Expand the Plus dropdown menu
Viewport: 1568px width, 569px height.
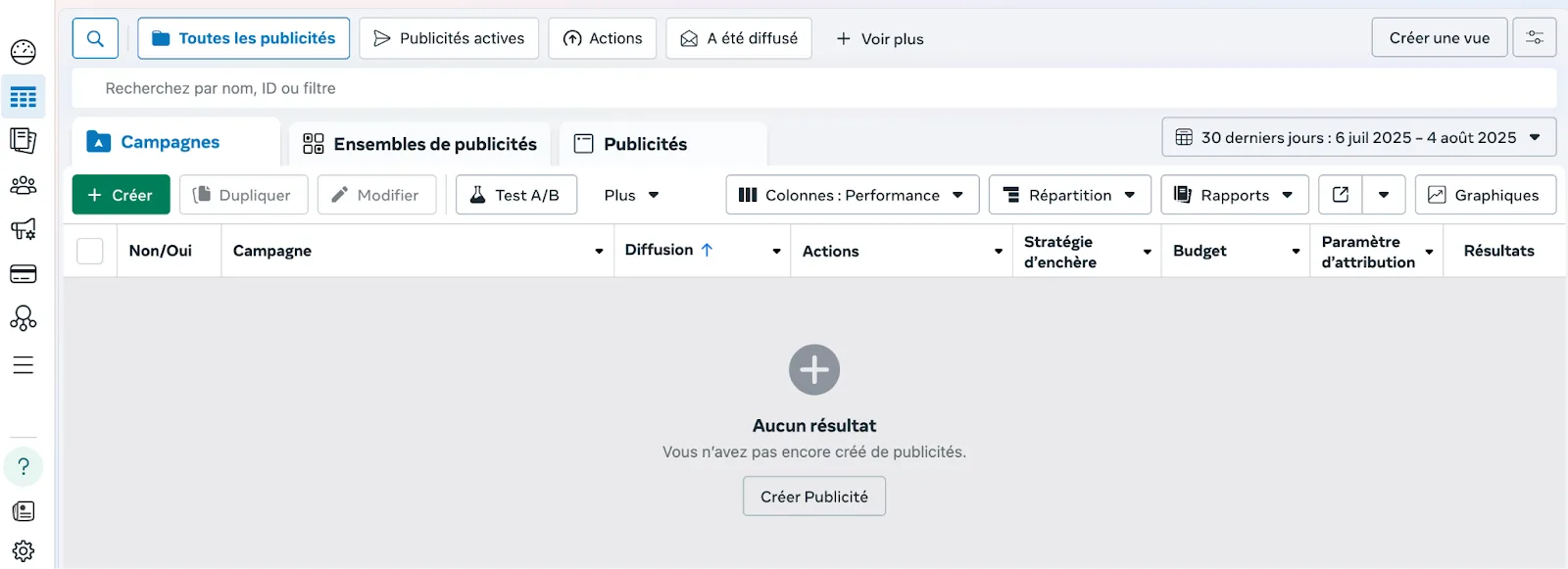(x=631, y=195)
